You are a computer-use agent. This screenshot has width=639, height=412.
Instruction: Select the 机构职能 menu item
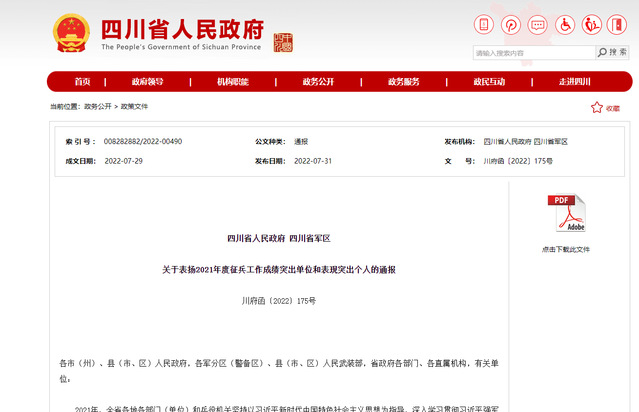pyautogui.click(x=232, y=81)
